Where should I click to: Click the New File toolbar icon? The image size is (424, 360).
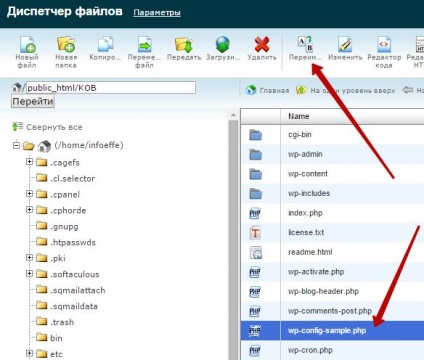click(27, 44)
